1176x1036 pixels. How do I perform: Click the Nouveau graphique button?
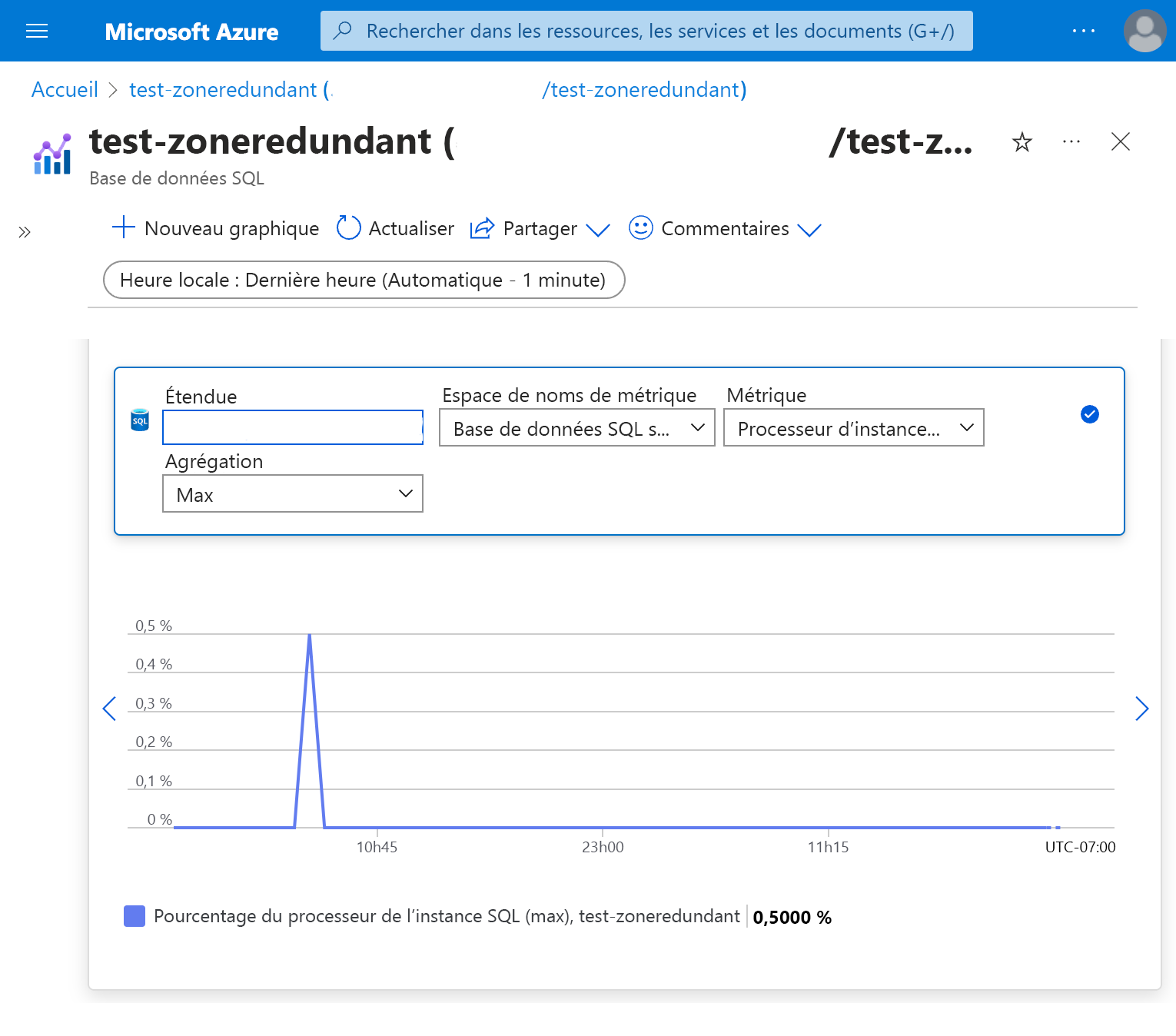(216, 229)
